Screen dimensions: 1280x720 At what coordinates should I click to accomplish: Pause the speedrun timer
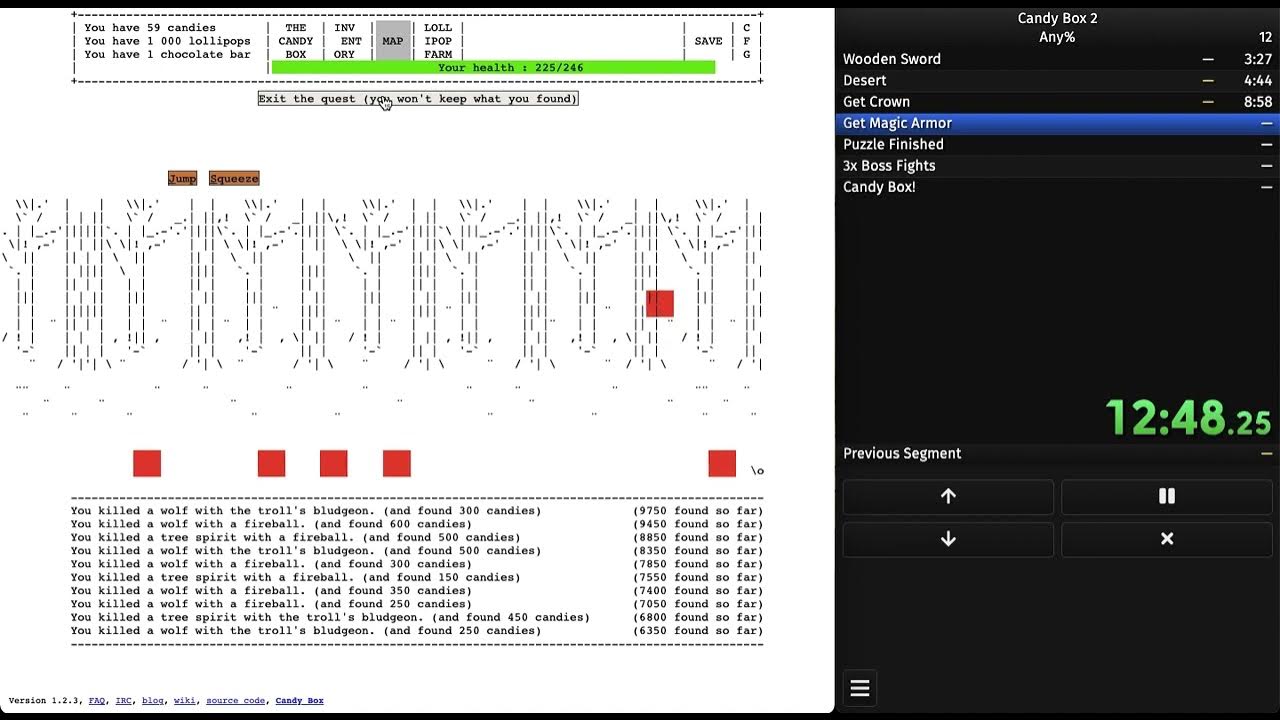tap(1166, 496)
